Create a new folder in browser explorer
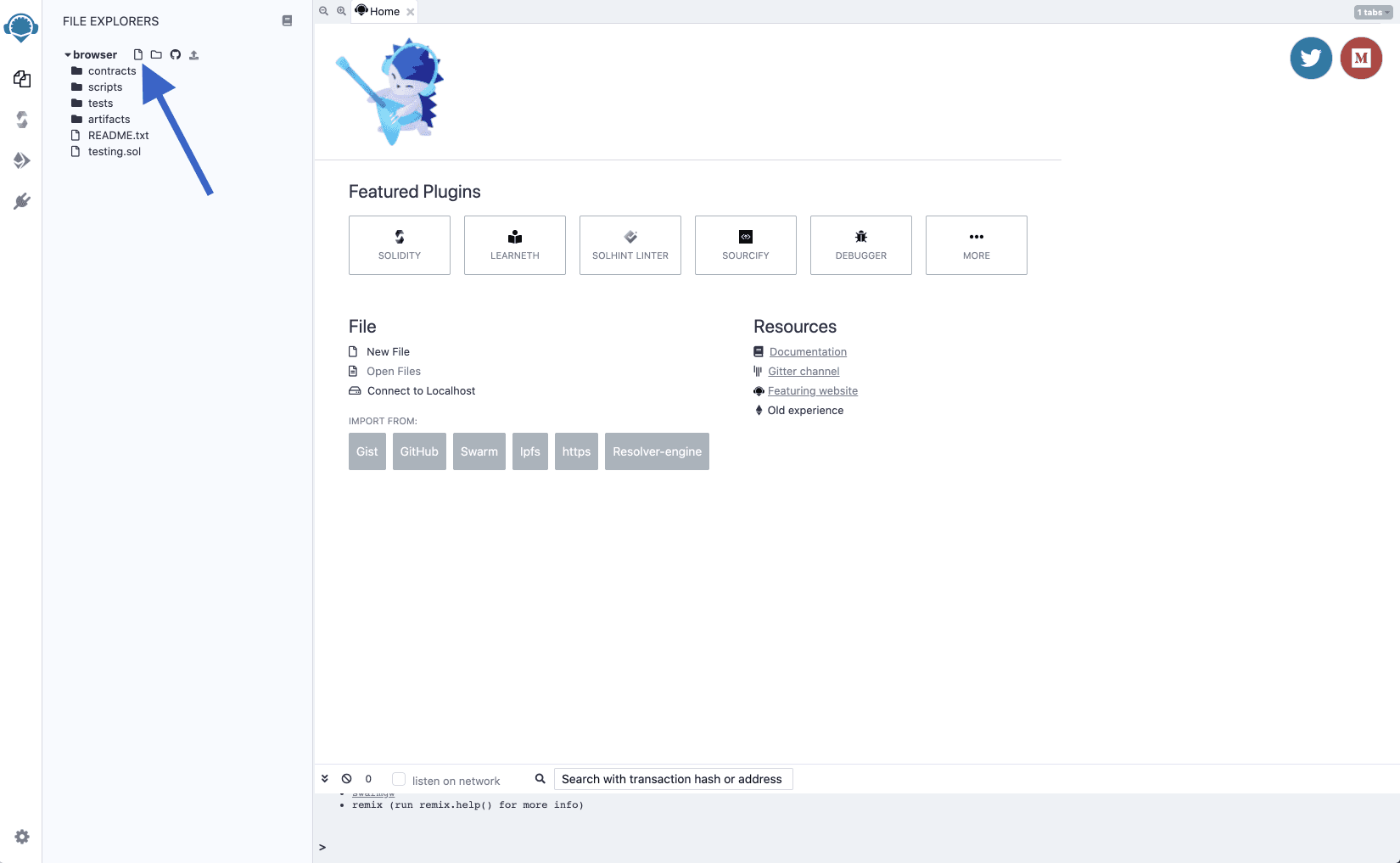 [x=156, y=54]
